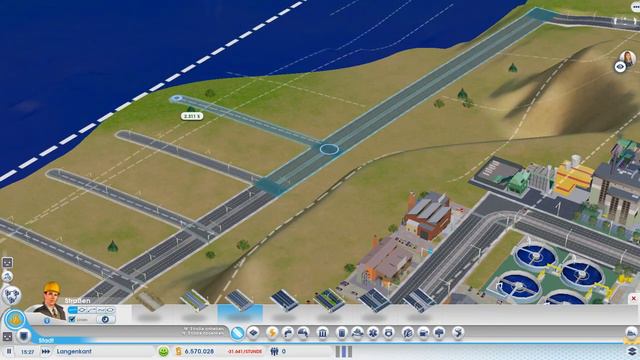The height and width of the screenshot is (360, 640).
Task: Click the game clock showing 15:27
Action: pos(27,351)
